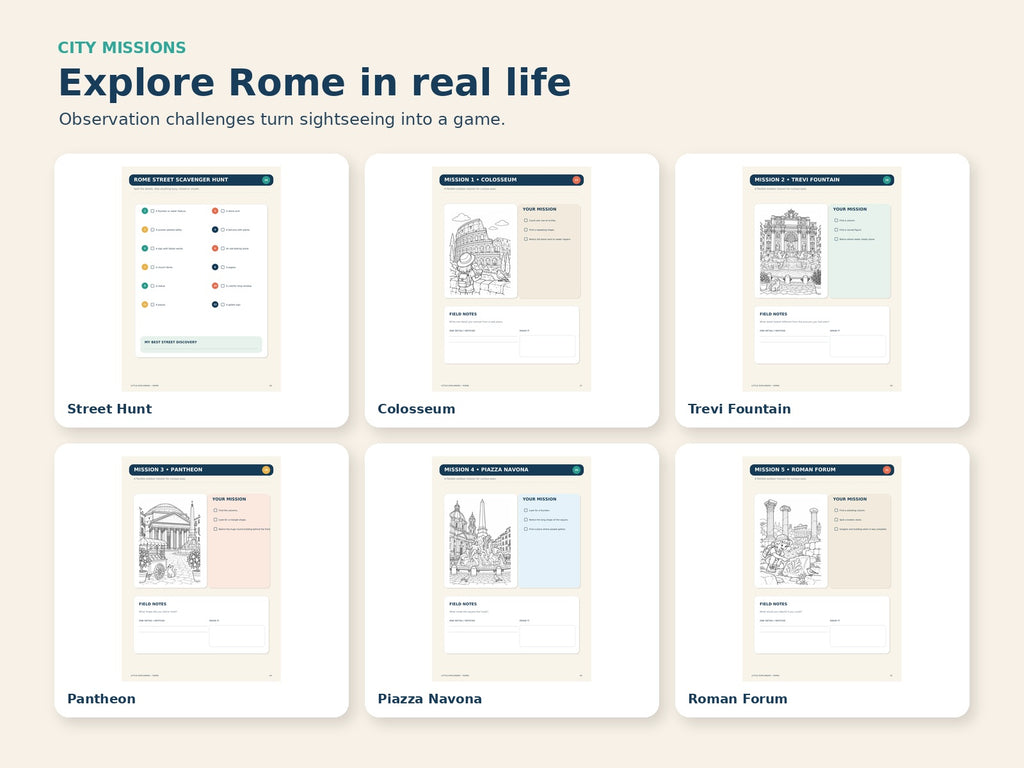Open the Street Hunt page thumbnail
Image resolution: width=1024 pixels, height=768 pixels.
click(201, 279)
